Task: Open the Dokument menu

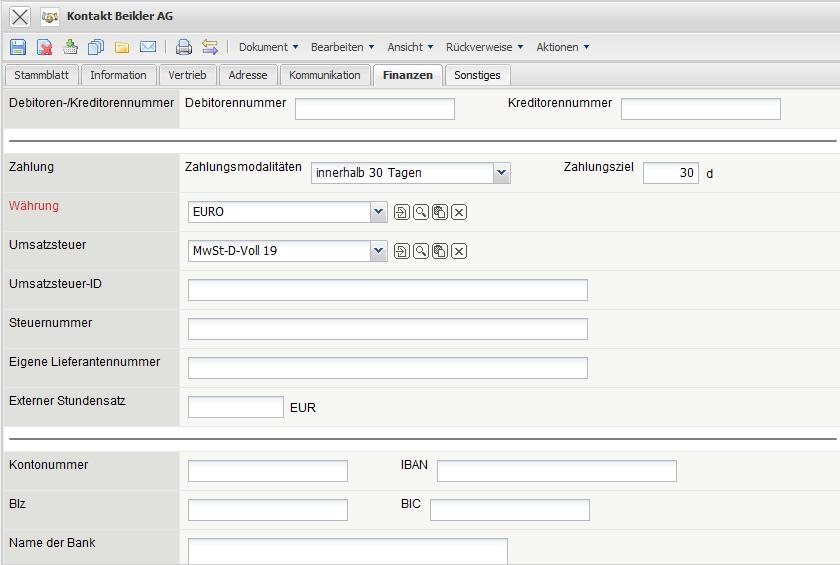Action: [268, 47]
